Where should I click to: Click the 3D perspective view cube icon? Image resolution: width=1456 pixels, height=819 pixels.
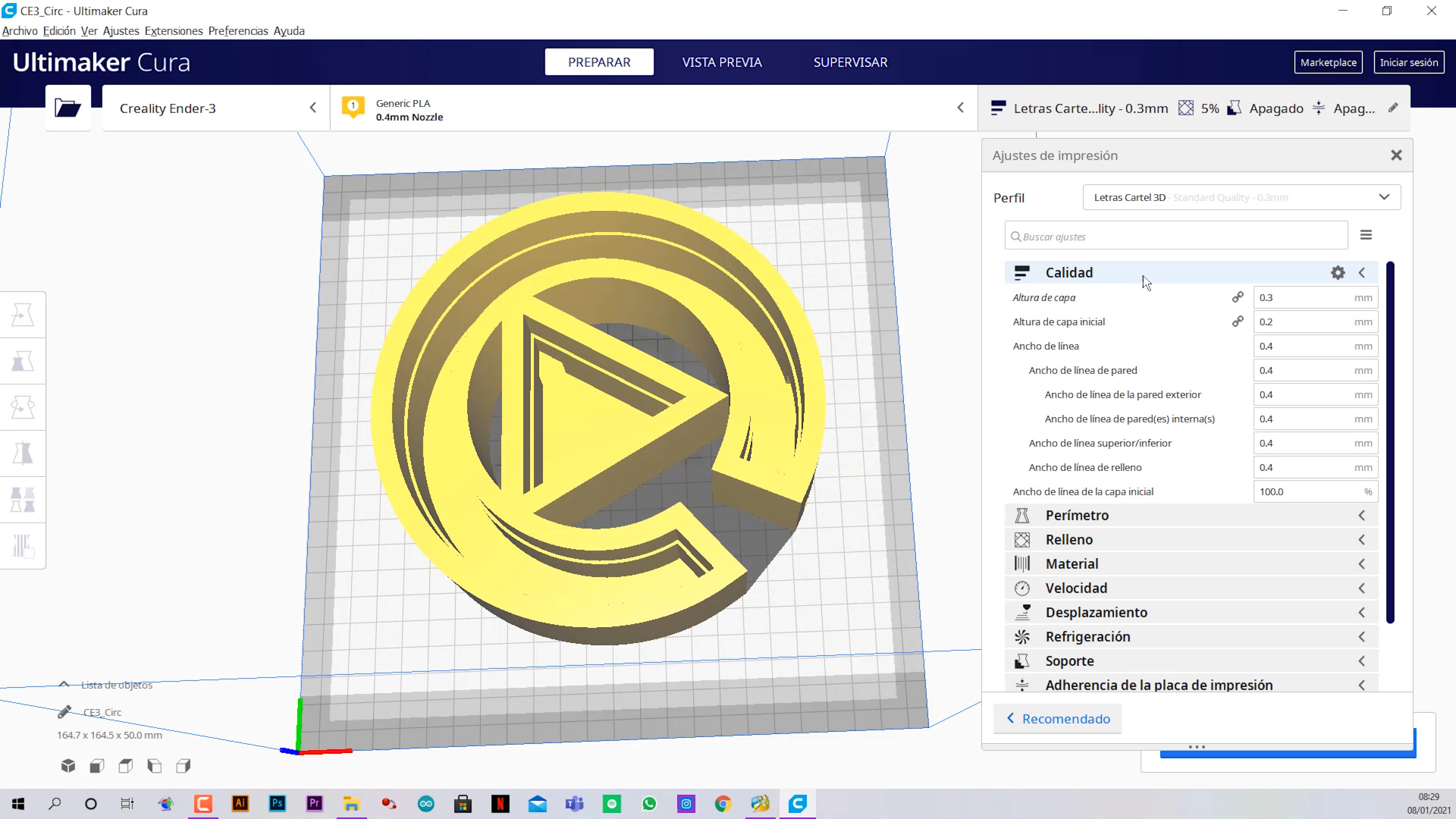pyautogui.click(x=68, y=766)
